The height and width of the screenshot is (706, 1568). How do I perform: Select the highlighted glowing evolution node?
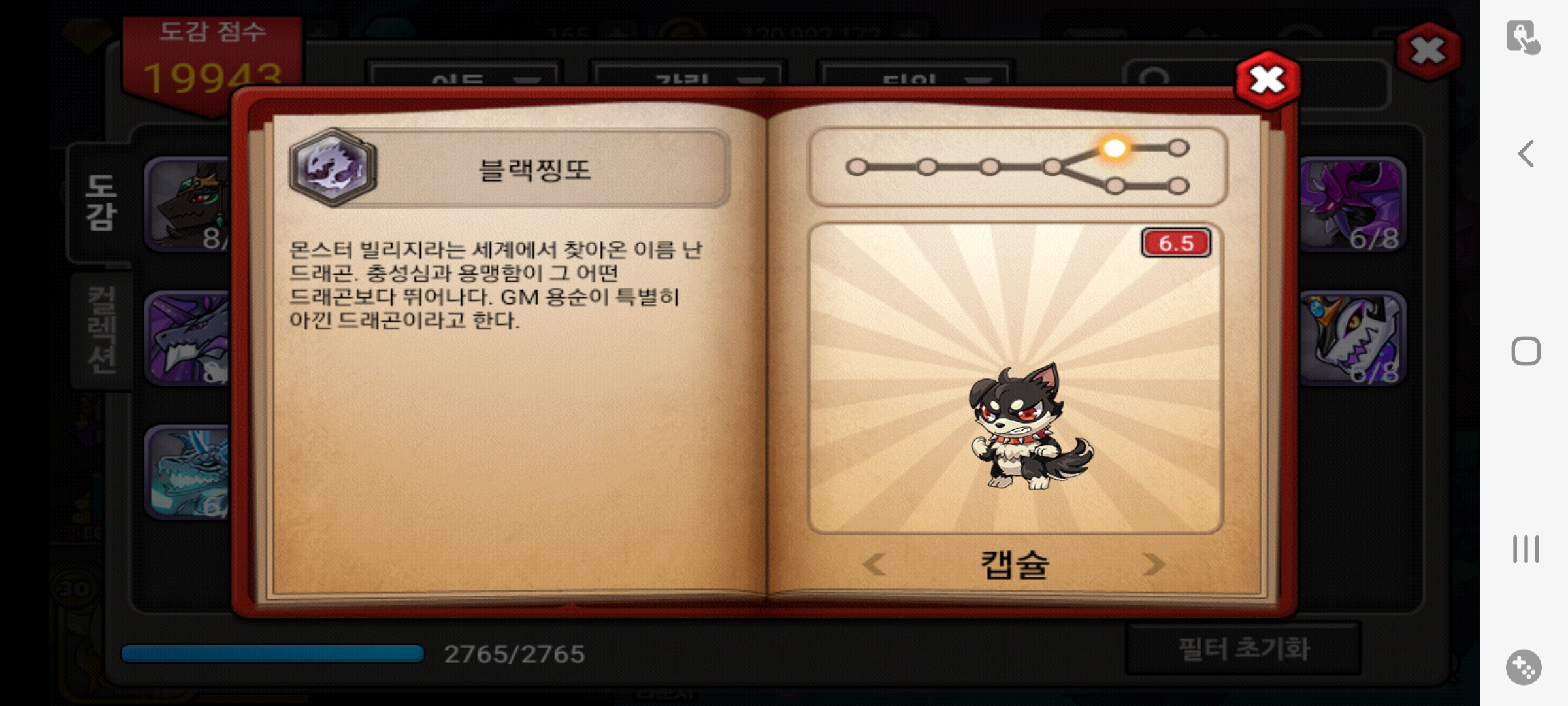coord(1115,148)
